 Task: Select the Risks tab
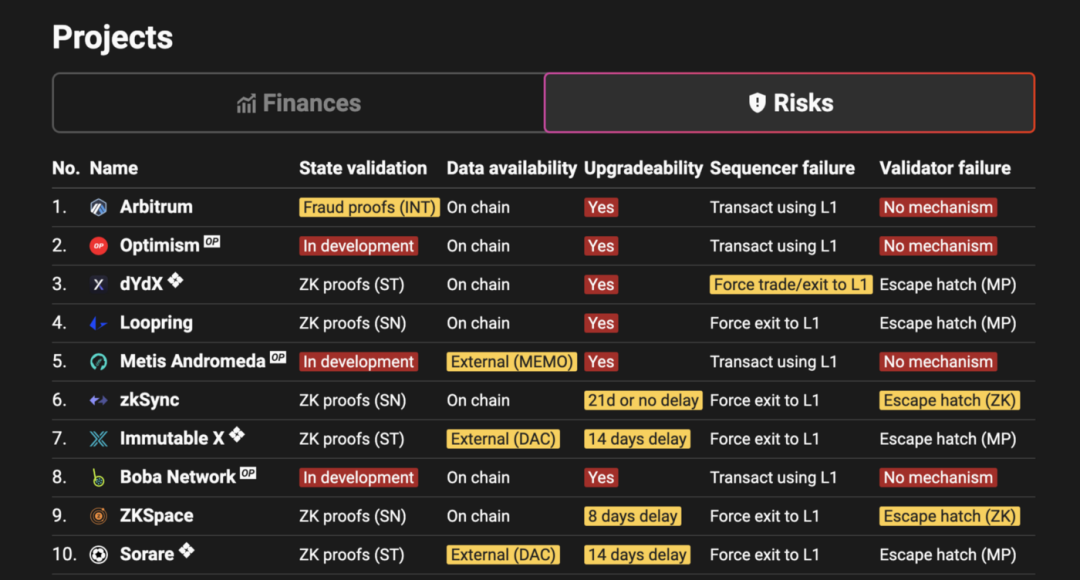790,103
